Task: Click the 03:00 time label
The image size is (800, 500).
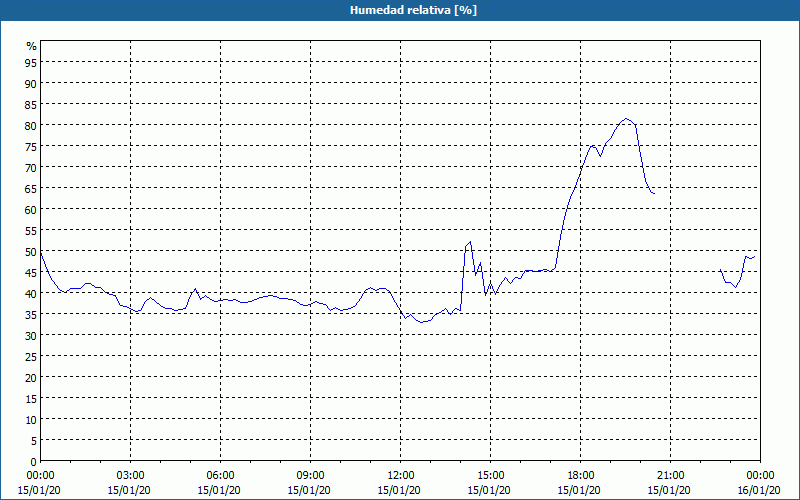Action: 131,476
